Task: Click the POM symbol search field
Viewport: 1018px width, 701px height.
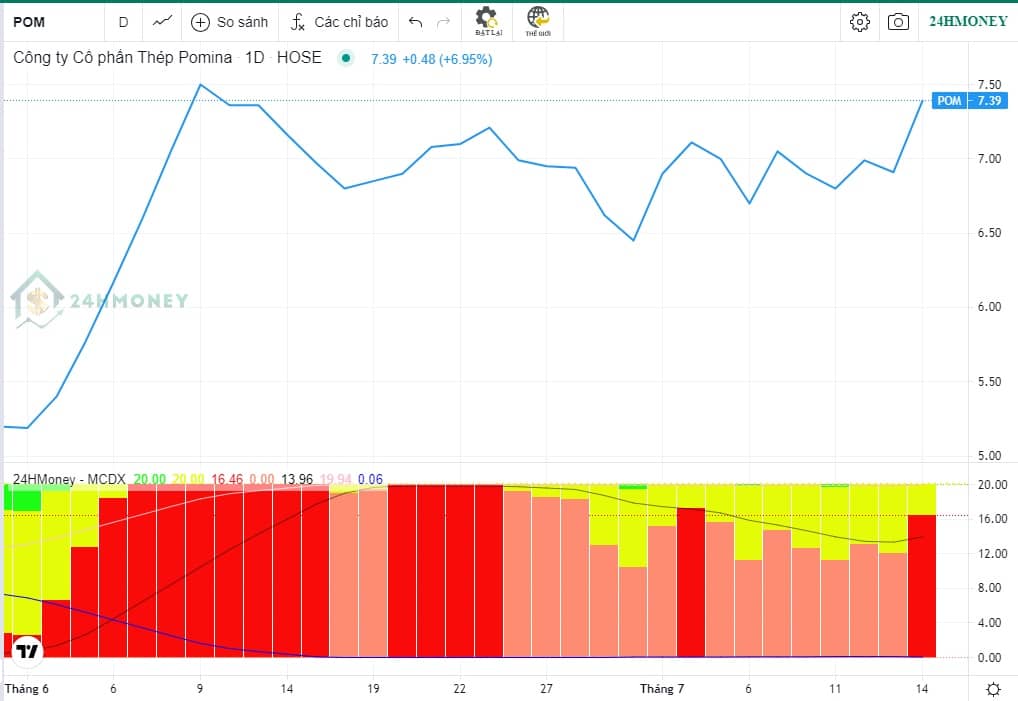Action: tap(54, 22)
